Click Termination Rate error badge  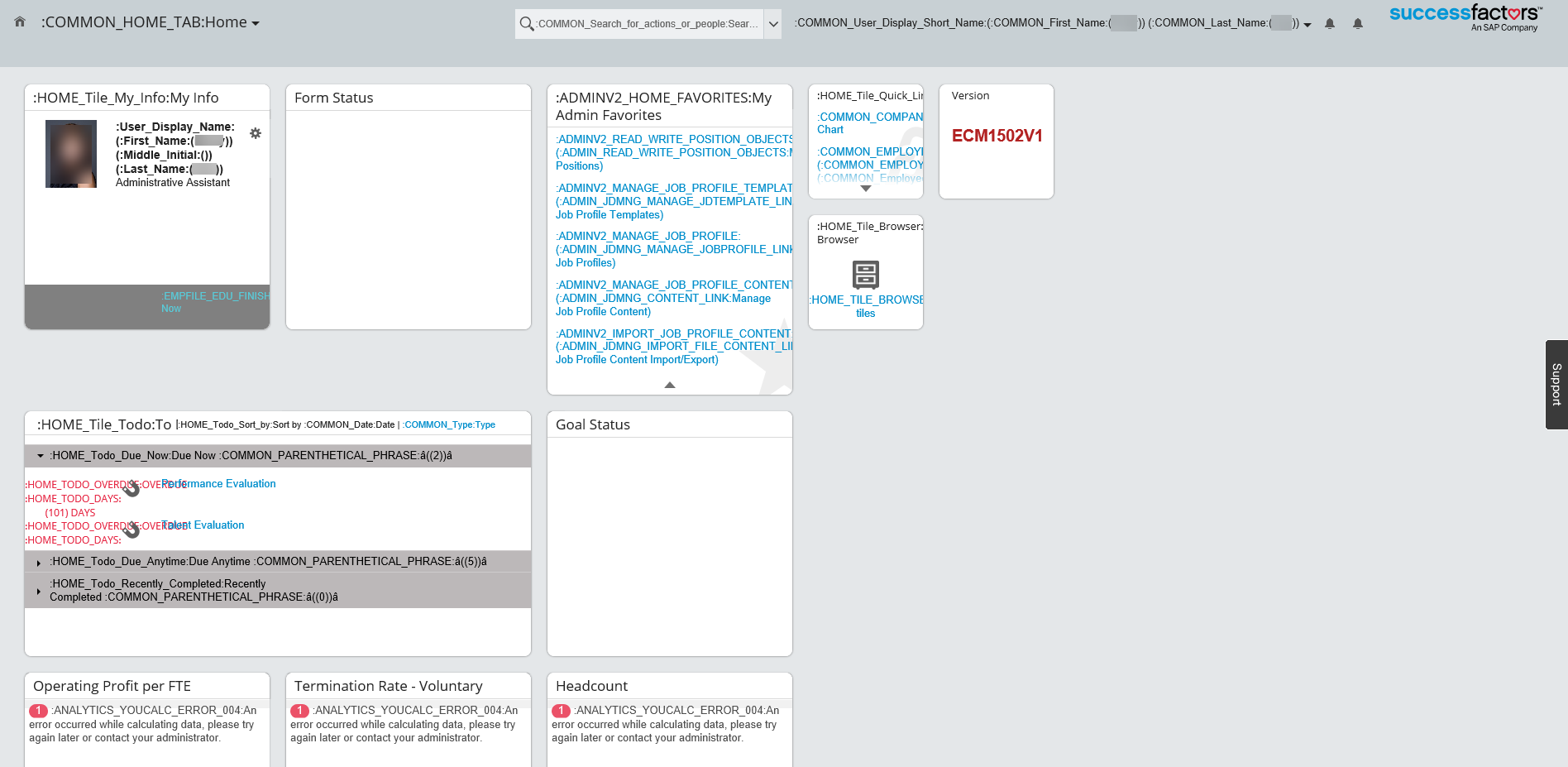299,711
